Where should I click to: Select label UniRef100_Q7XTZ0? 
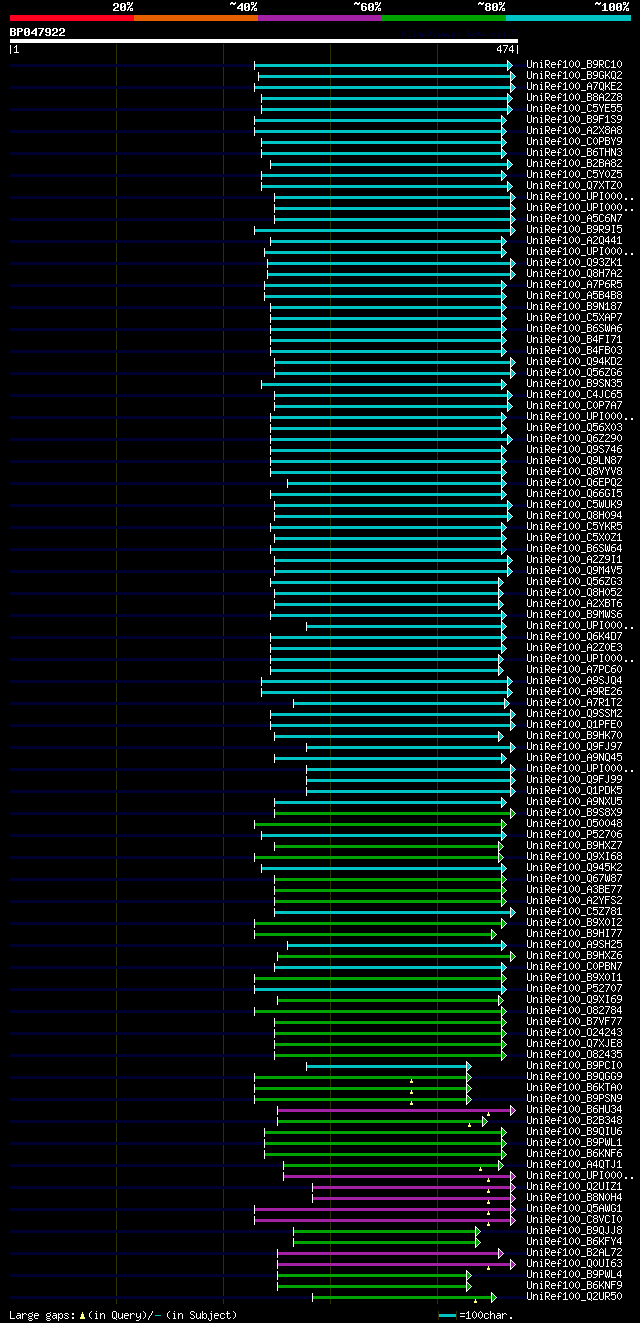(x=574, y=186)
